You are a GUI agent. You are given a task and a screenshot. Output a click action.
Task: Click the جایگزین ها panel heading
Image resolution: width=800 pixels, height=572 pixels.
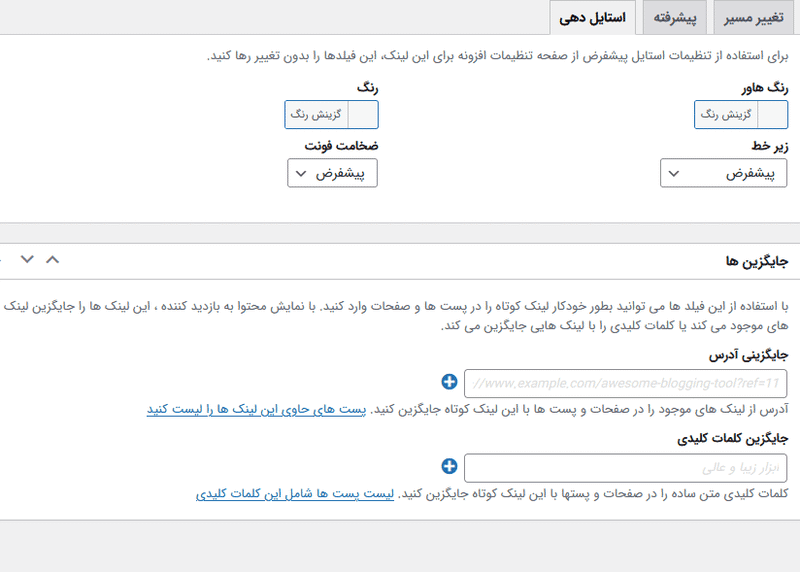(x=757, y=261)
